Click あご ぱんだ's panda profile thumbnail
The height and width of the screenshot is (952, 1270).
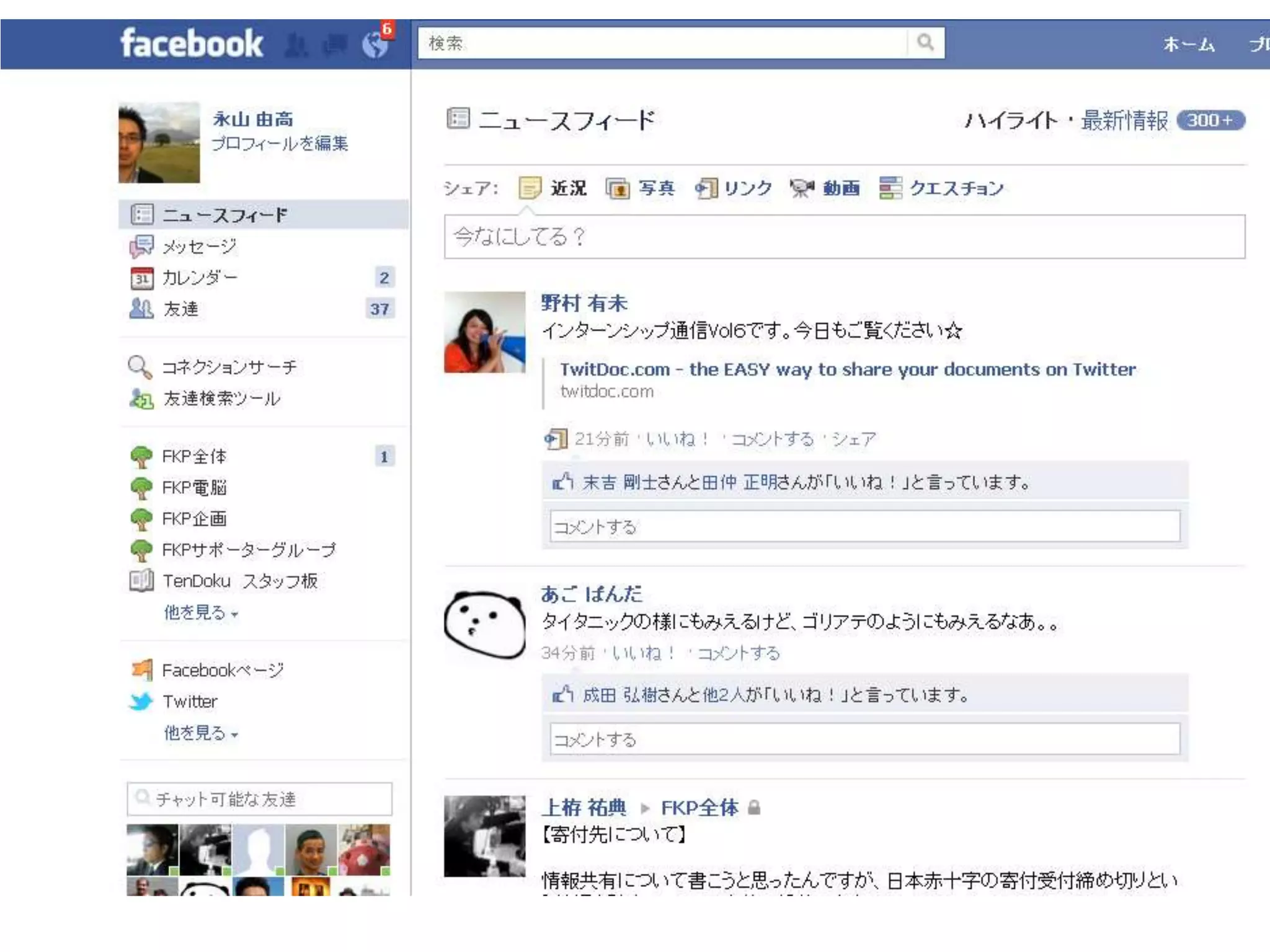[484, 625]
